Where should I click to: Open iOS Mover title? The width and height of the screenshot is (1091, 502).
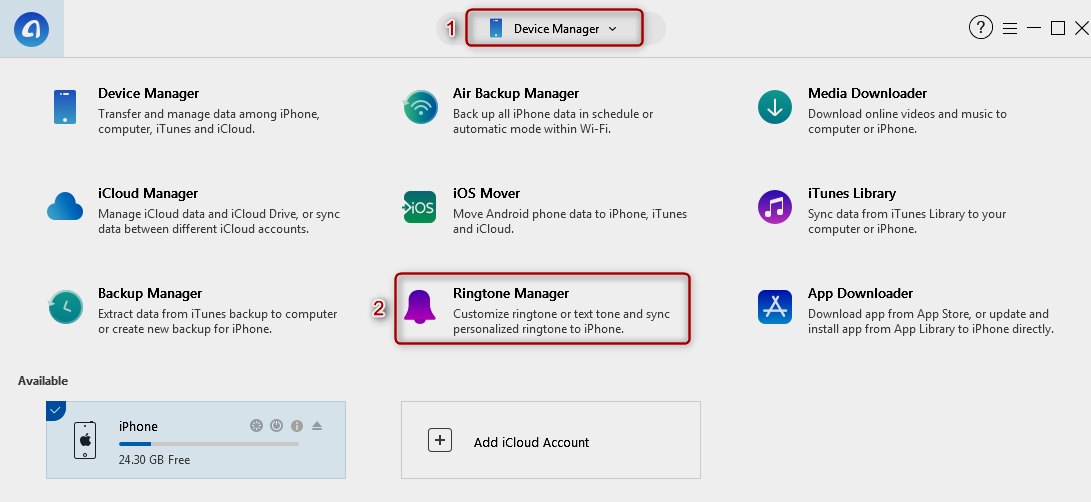(486, 194)
